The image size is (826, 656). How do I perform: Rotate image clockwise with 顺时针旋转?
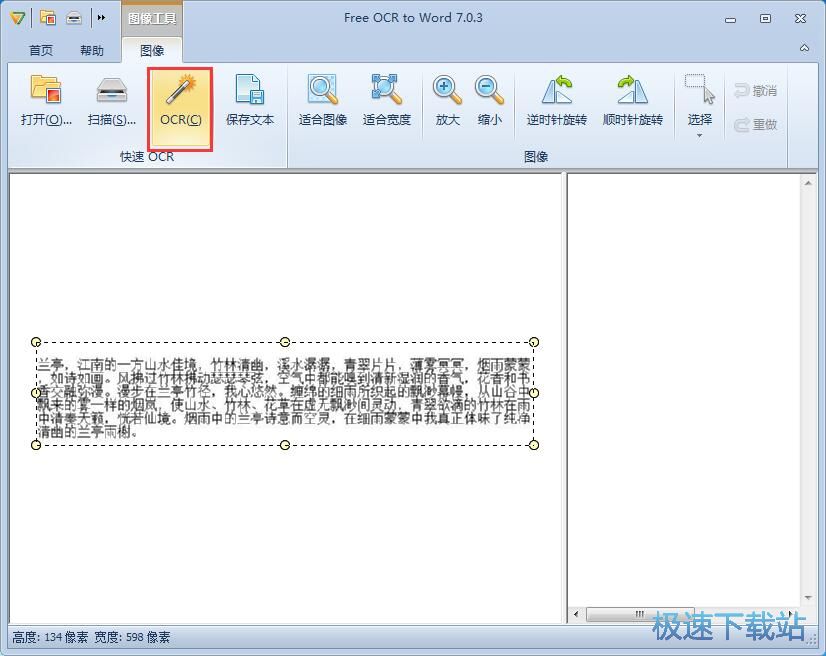(x=632, y=101)
